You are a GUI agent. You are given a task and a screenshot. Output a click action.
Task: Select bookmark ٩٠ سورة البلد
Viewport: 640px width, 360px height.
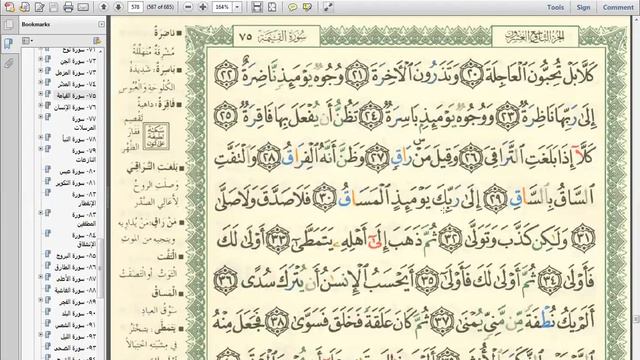(x=78, y=313)
